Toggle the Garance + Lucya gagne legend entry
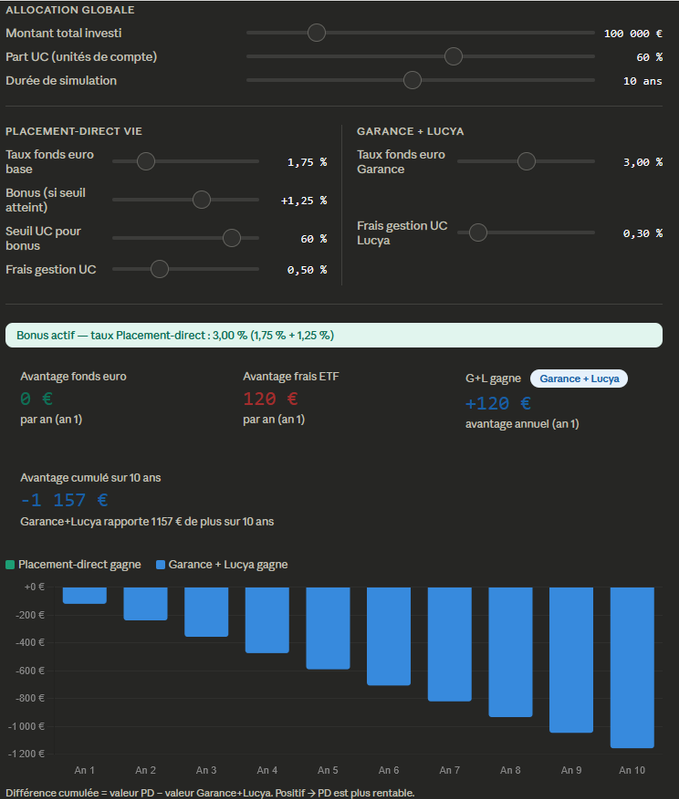679x799 pixels. click(x=222, y=565)
